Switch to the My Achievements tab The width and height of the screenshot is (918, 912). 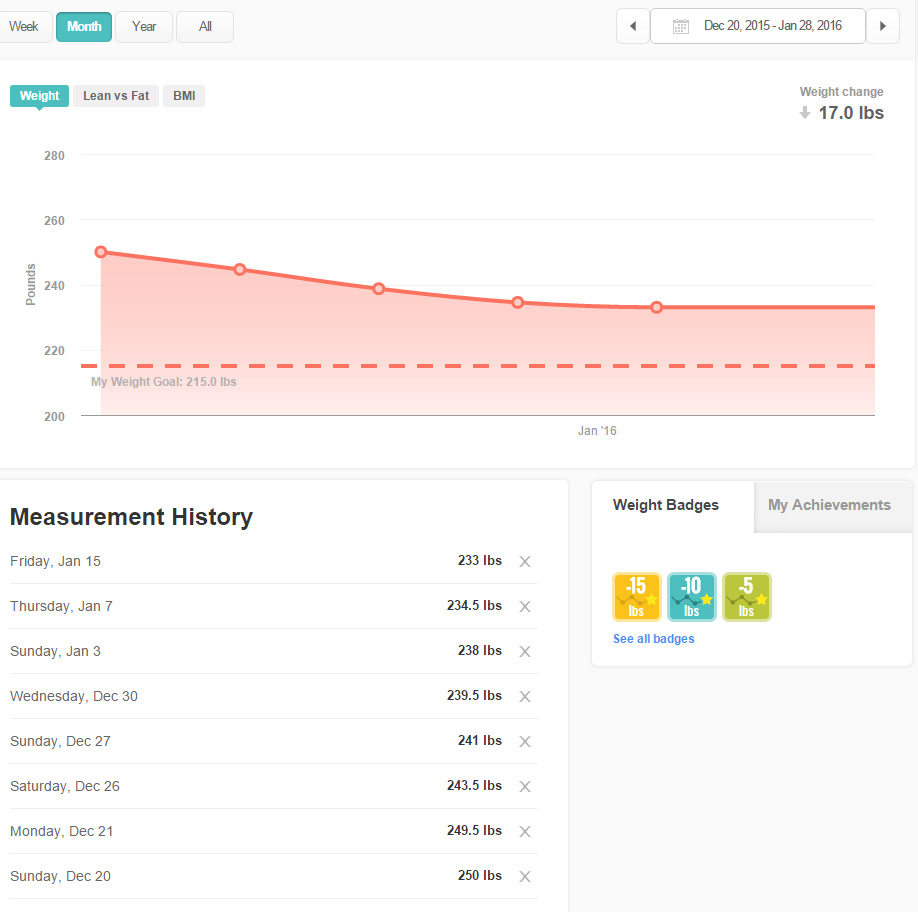[829, 505]
